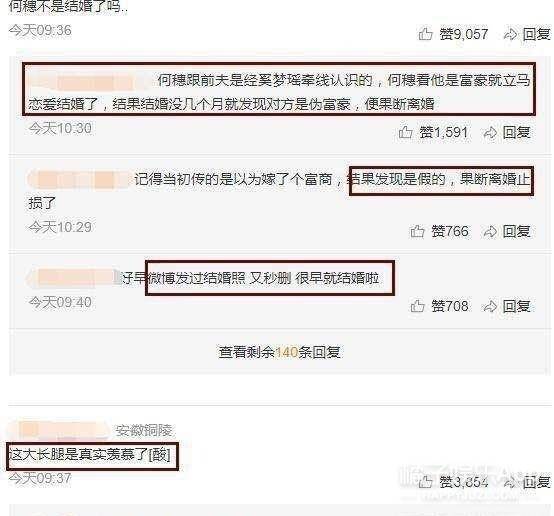
Task: Click reply arrow on the 10:30 comment
Action: click(490, 133)
